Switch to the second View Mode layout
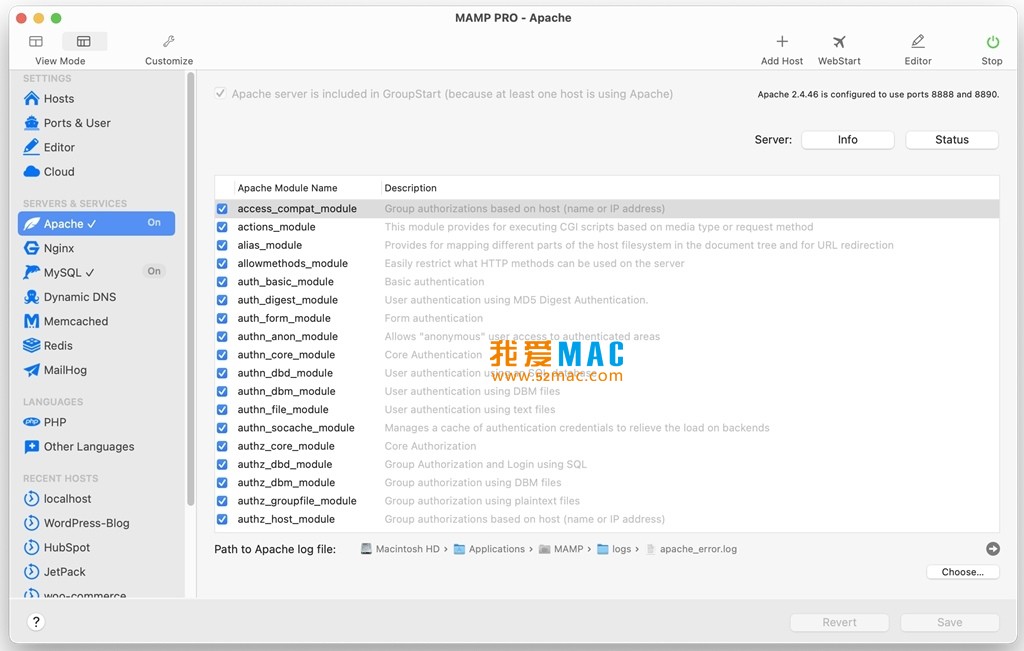The image size is (1024, 651). click(84, 41)
